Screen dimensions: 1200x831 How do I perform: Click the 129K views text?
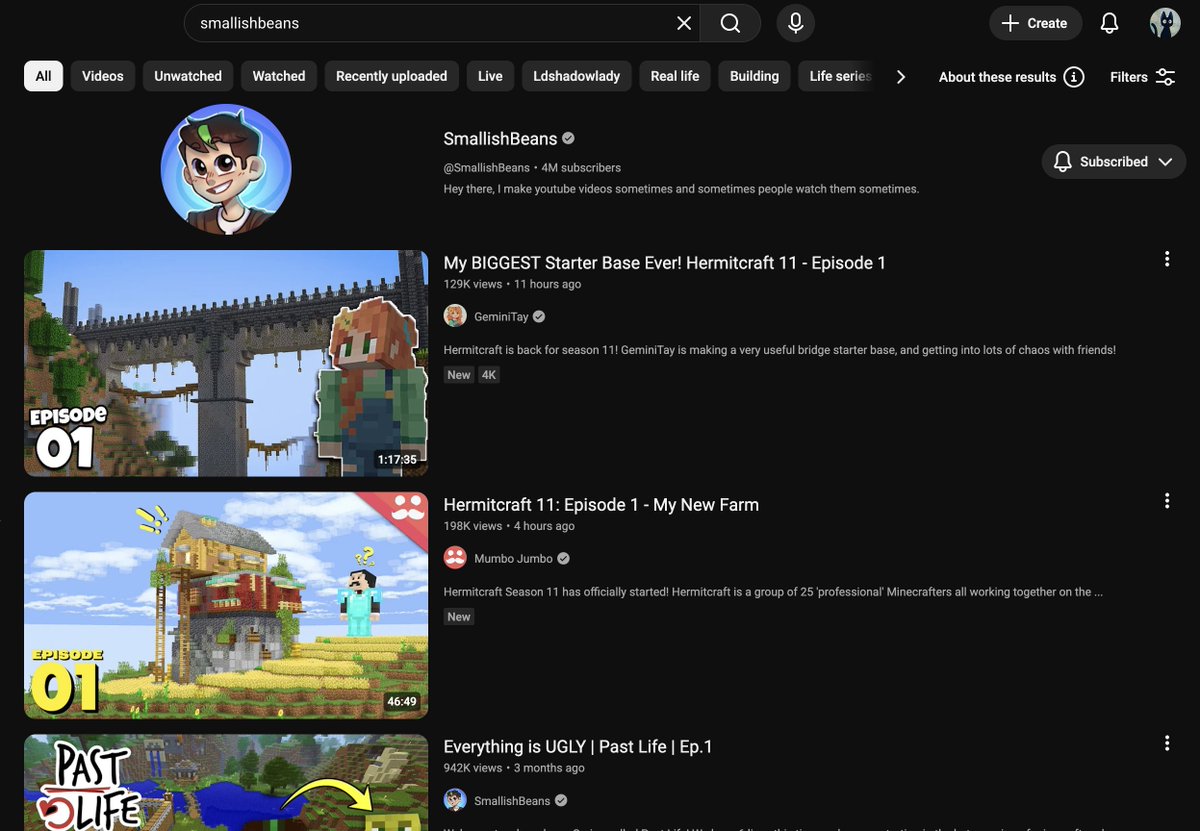(x=473, y=284)
